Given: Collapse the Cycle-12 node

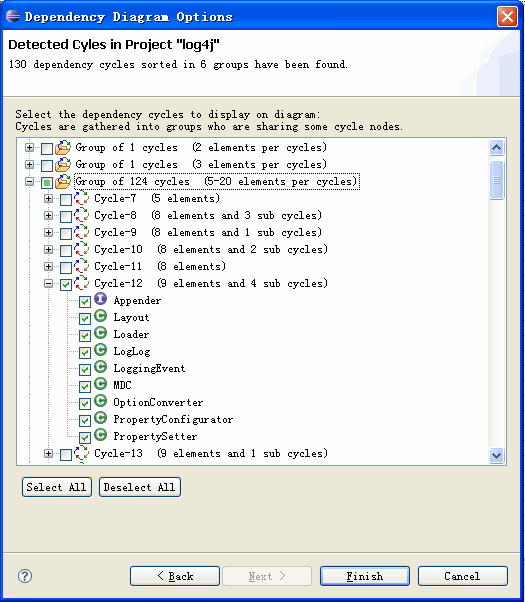Looking at the screenshot, I should pos(48,283).
